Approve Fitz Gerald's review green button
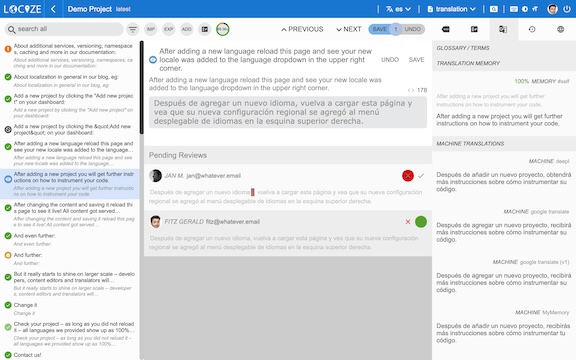 click(x=421, y=222)
